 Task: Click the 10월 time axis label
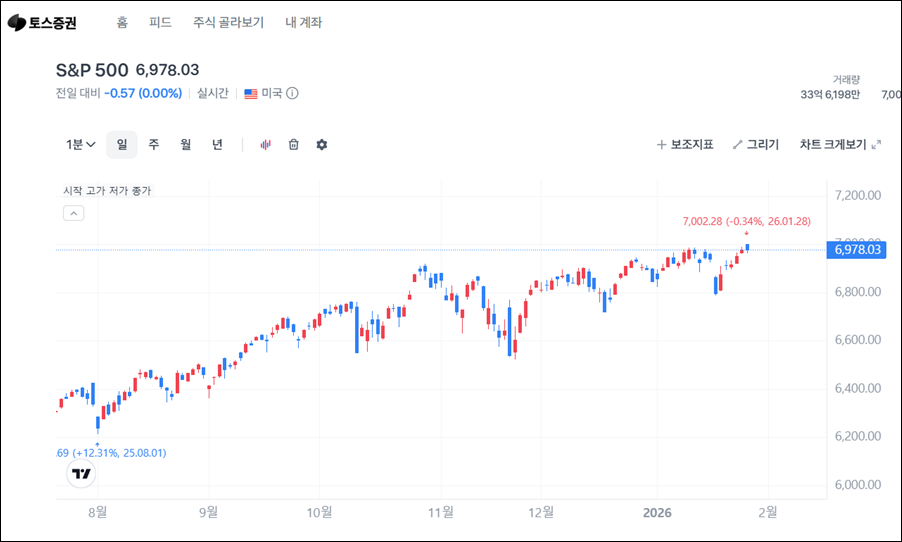[319, 512]
